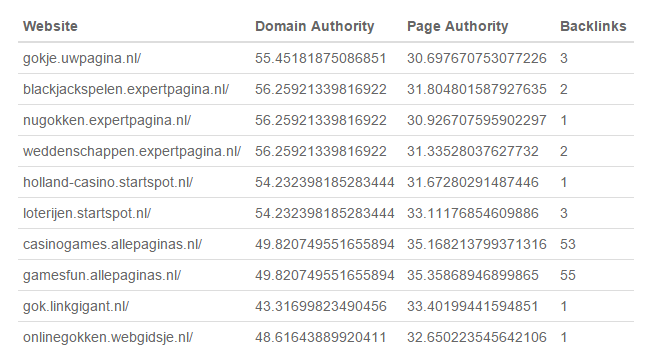Screen dimensions: 649x362
Task: Open weddenschappen.expertpagina.nl/ entry
Action: 132,151
